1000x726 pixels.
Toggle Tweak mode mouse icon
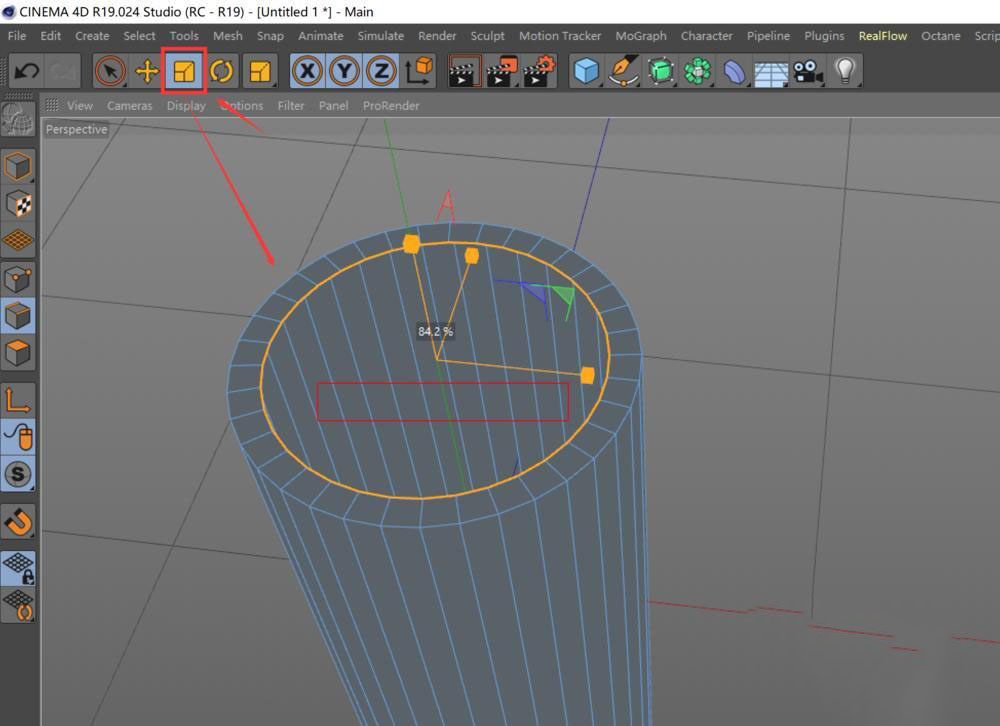click(18, 438)
